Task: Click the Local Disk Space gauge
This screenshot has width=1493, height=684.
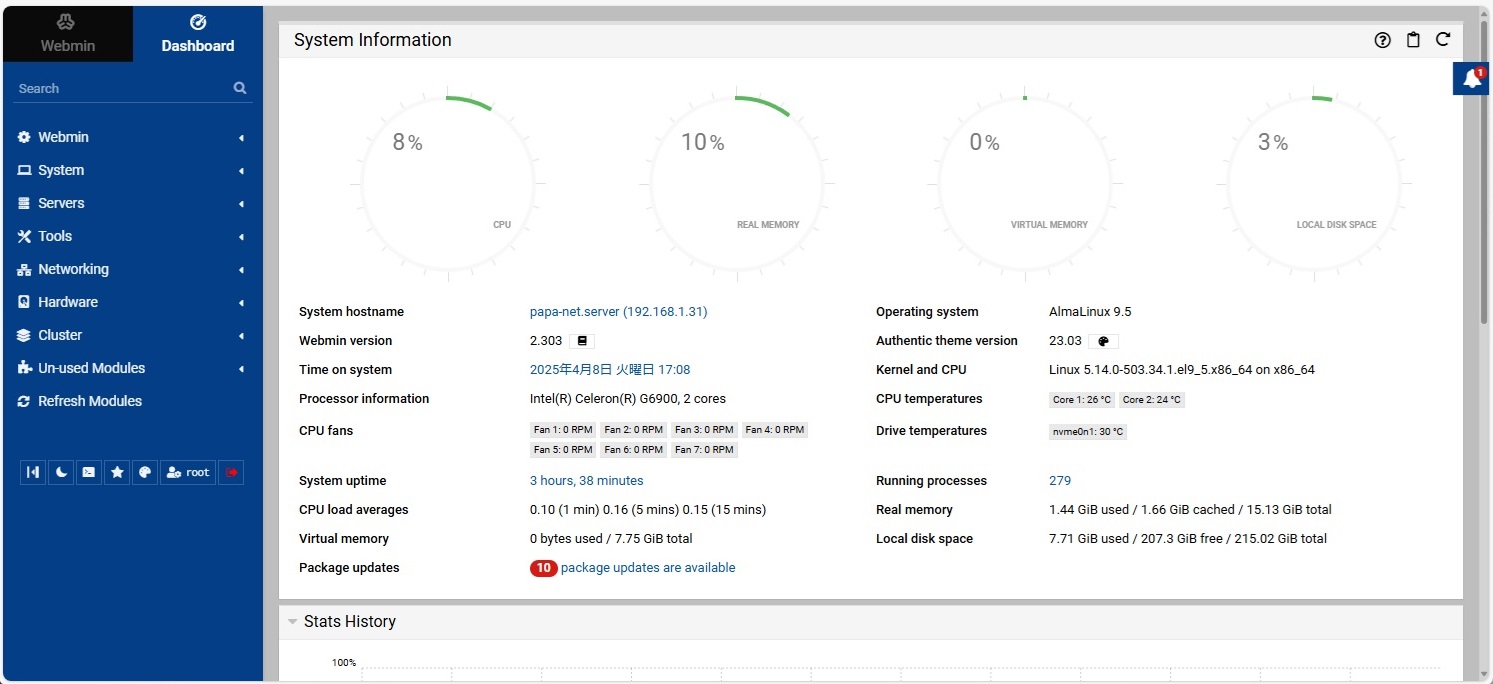Action: click(x=1314, y=184)
